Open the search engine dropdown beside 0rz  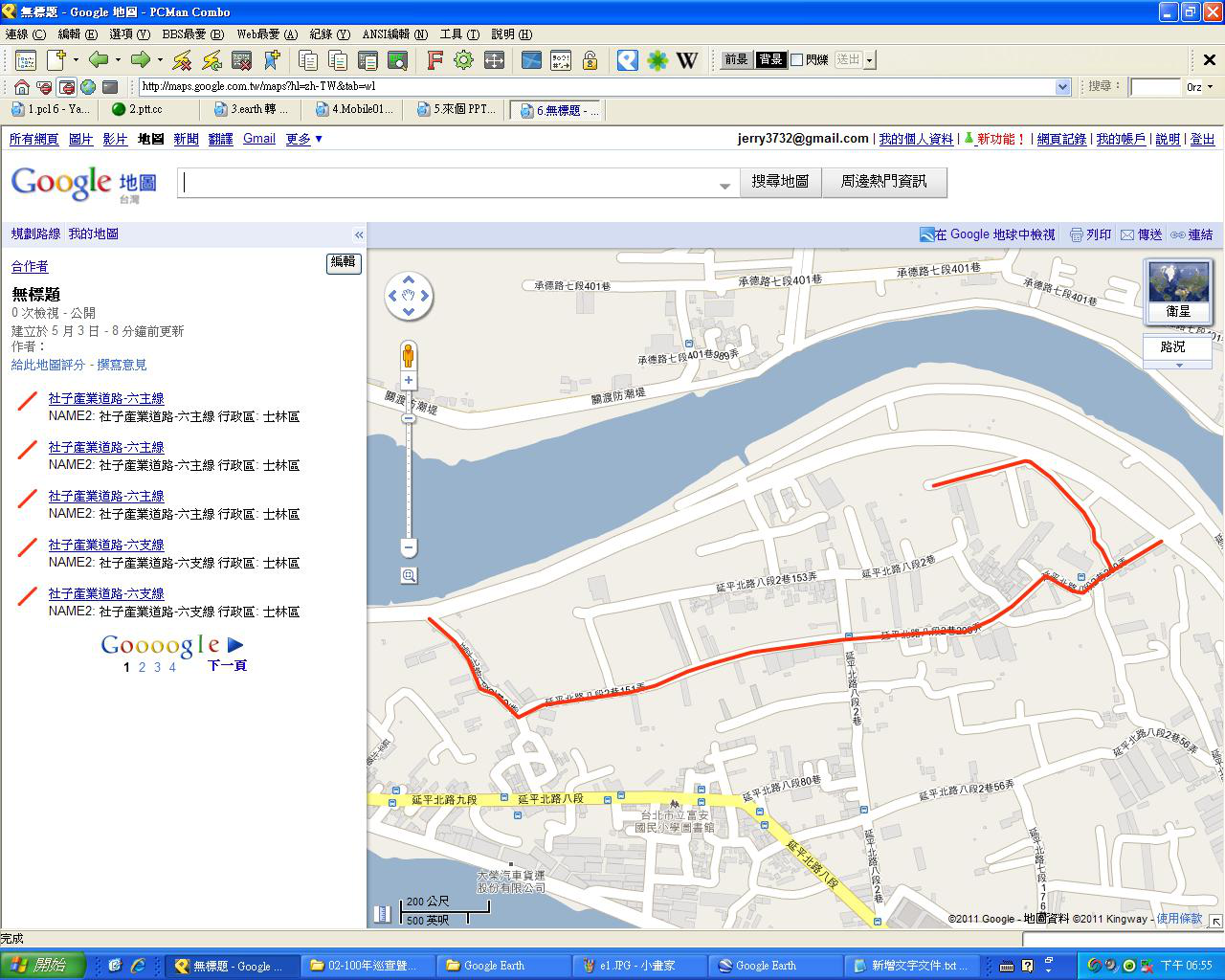tap(1211, 87)
